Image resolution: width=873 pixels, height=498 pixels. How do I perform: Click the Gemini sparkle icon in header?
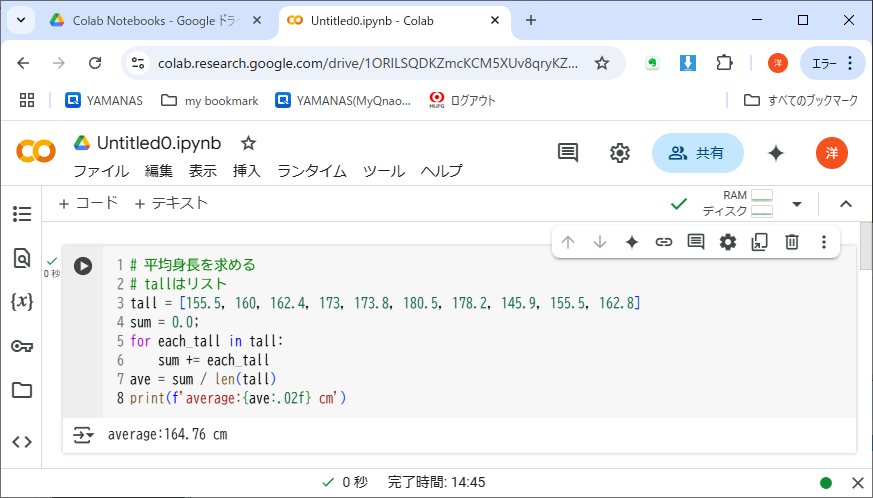(775, 153)
